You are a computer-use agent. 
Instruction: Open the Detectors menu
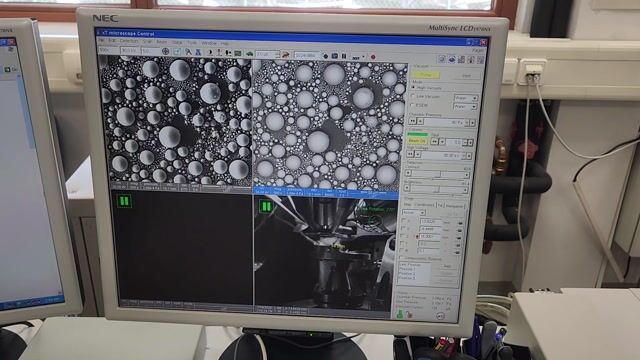click(129, 42)
